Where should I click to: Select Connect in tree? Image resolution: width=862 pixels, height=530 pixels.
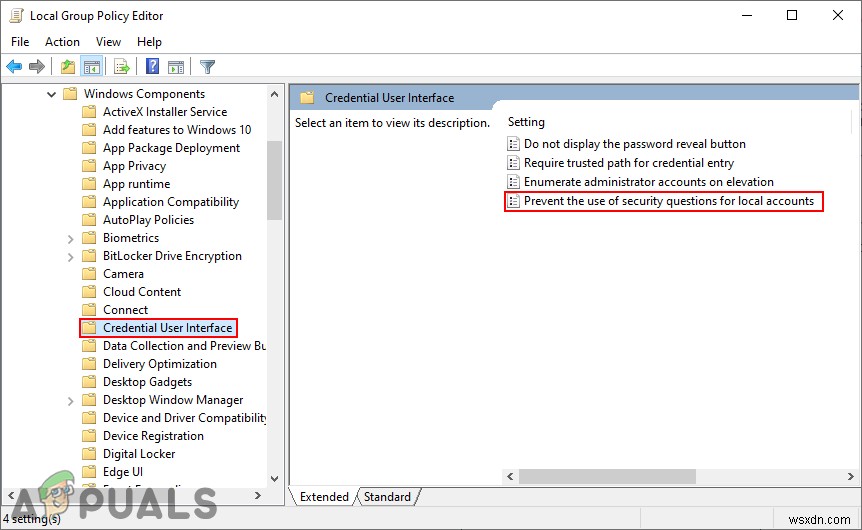125,310
